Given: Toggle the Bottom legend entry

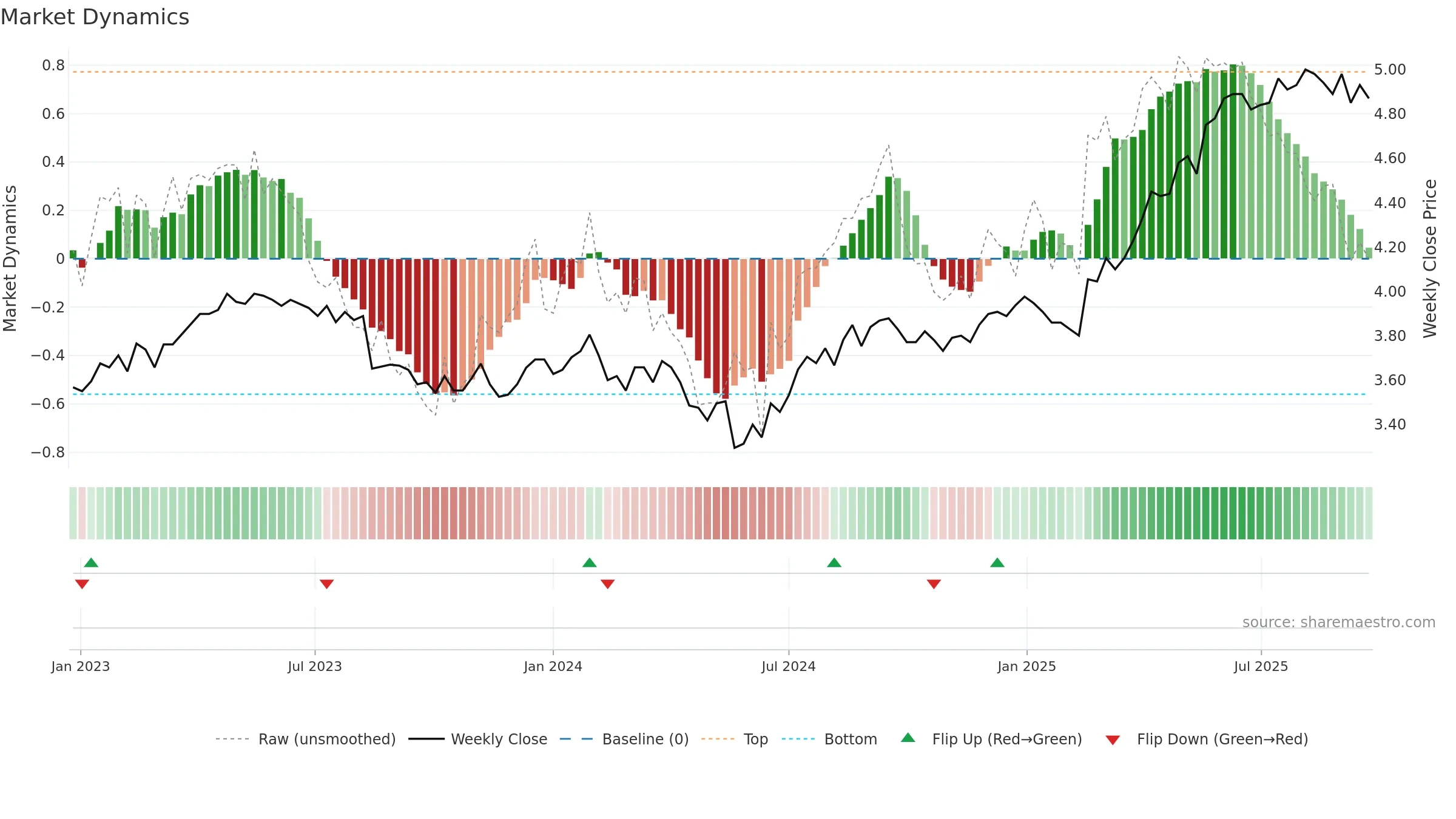Looking at the screenshot, I should click(829, 739).
